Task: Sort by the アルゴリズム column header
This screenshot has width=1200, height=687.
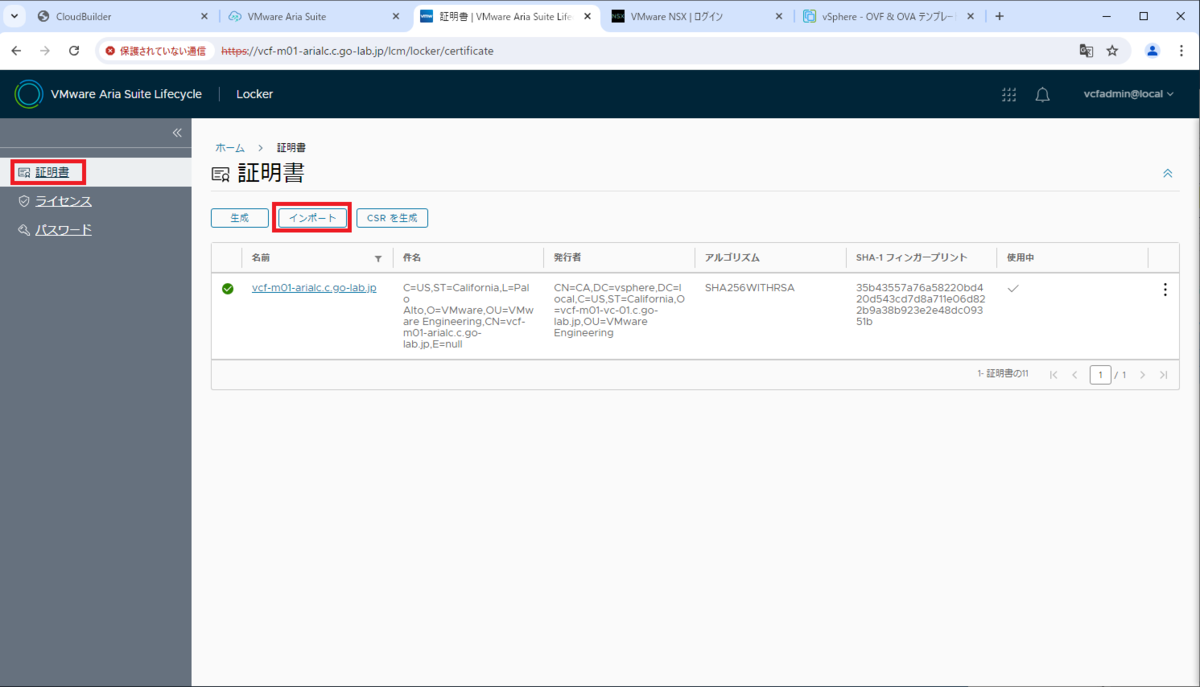Action: coord(732,258)
